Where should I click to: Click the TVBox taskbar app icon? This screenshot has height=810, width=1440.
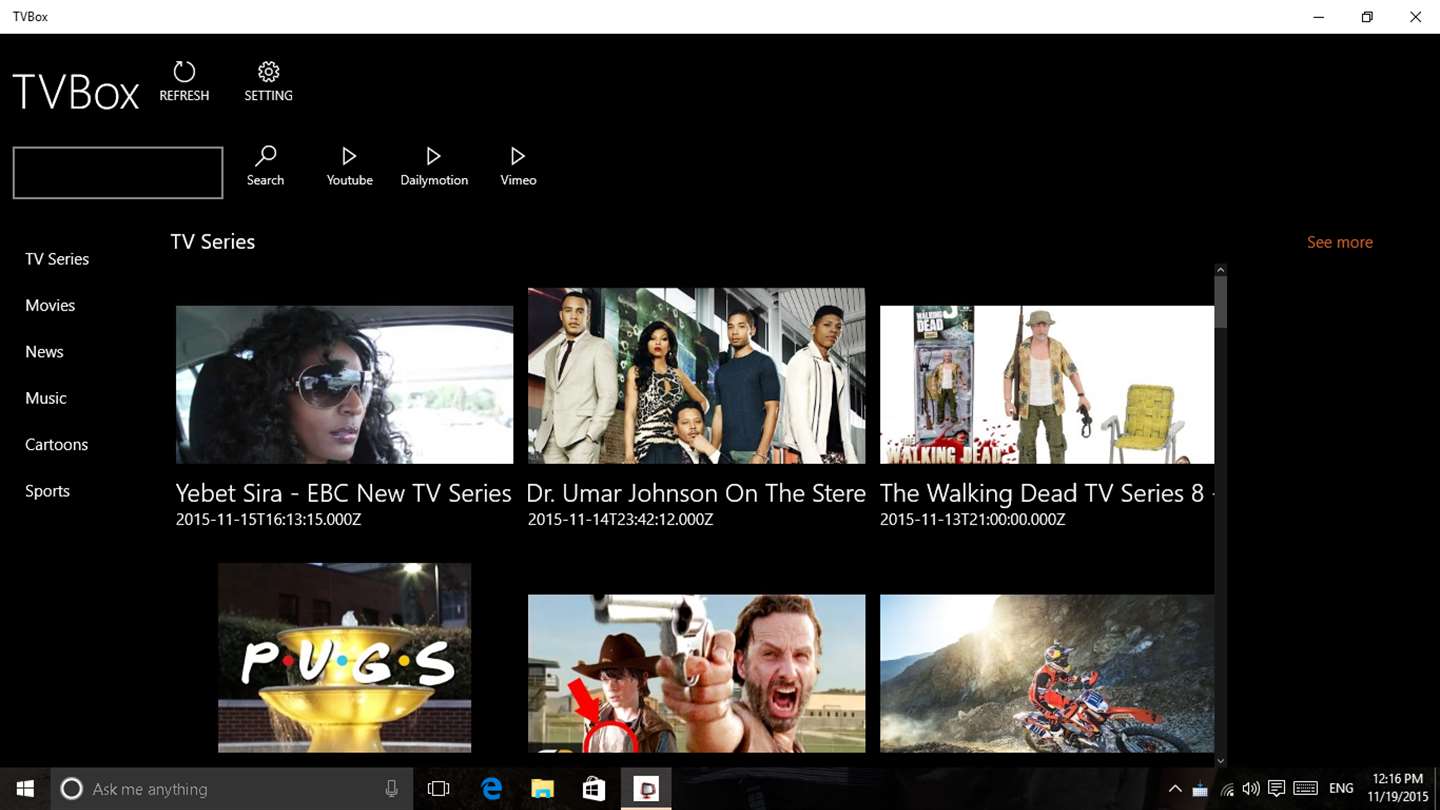(646, 789)
